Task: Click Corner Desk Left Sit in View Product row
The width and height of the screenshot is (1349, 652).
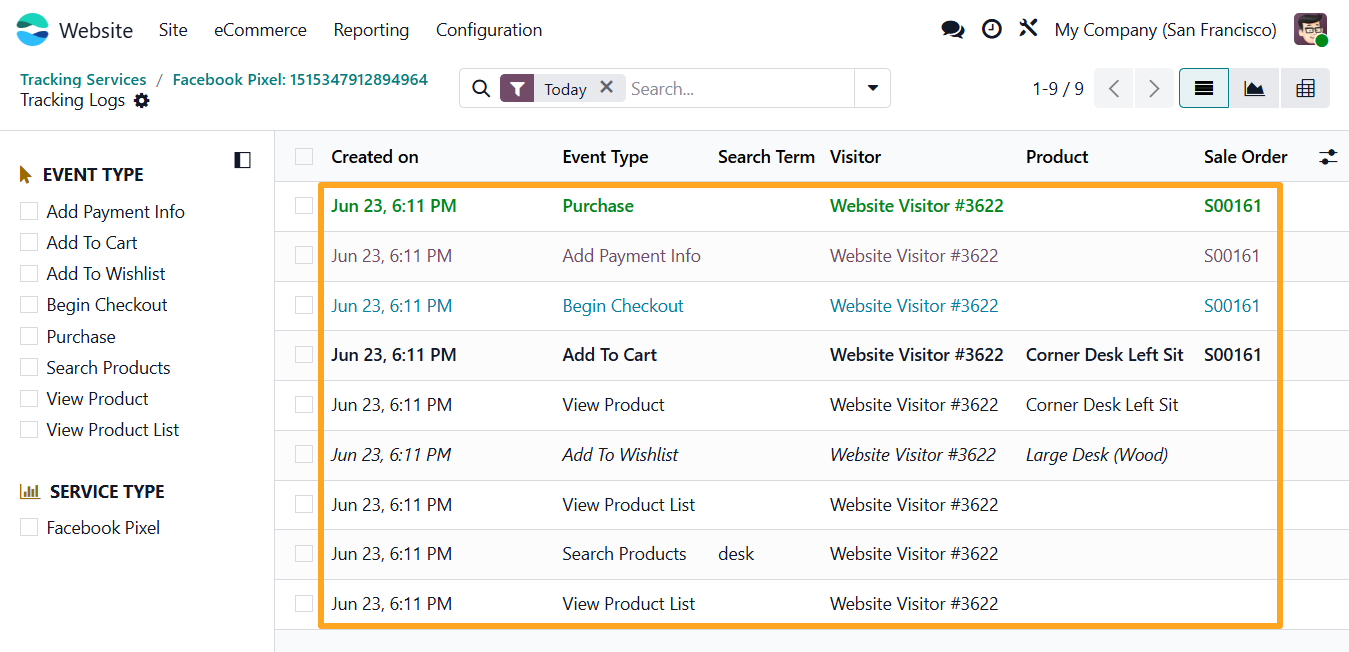Action: point(1102,405)
